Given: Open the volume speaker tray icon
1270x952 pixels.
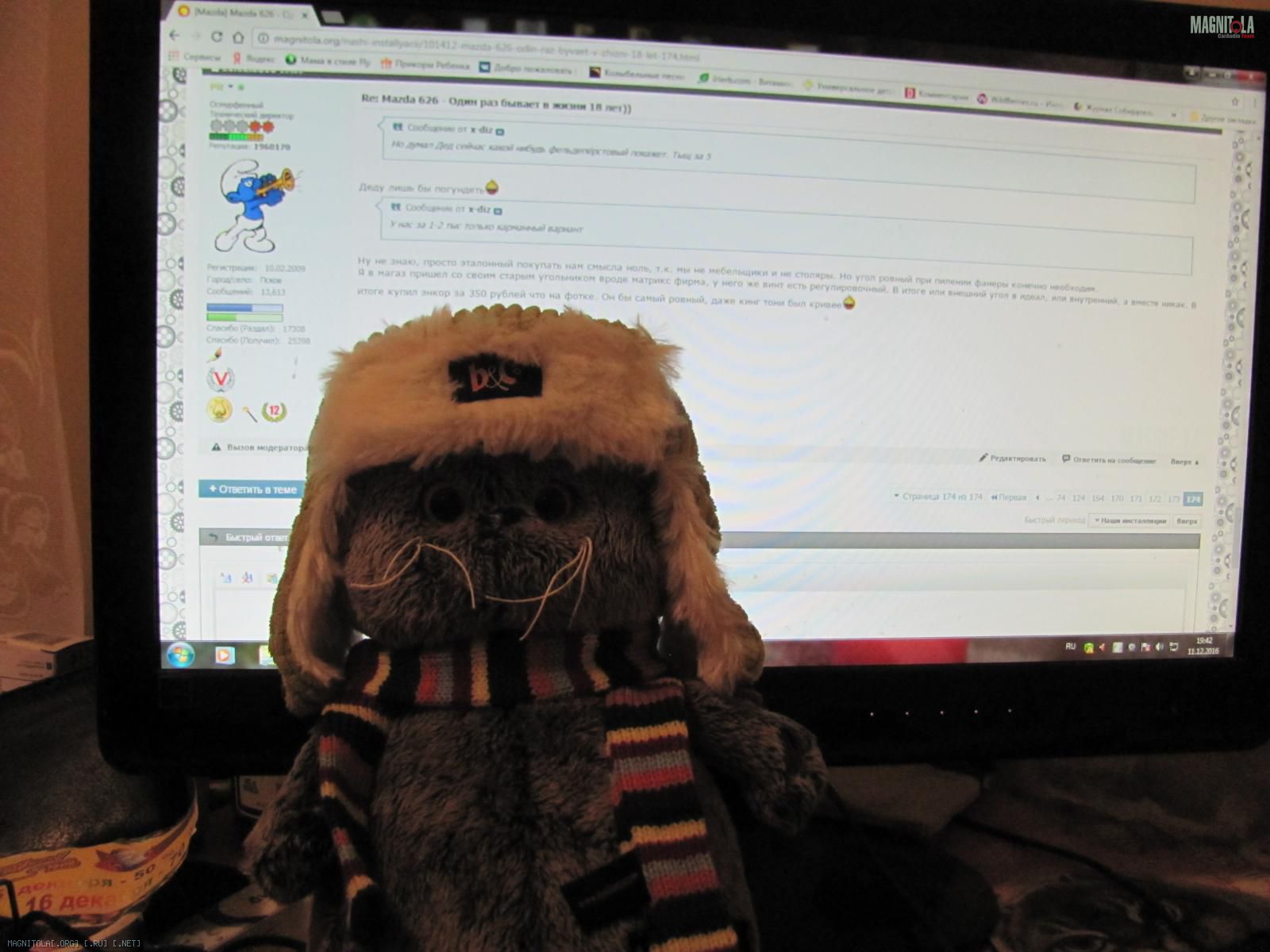Looking at the screenshot, I should coord(1159,648).
